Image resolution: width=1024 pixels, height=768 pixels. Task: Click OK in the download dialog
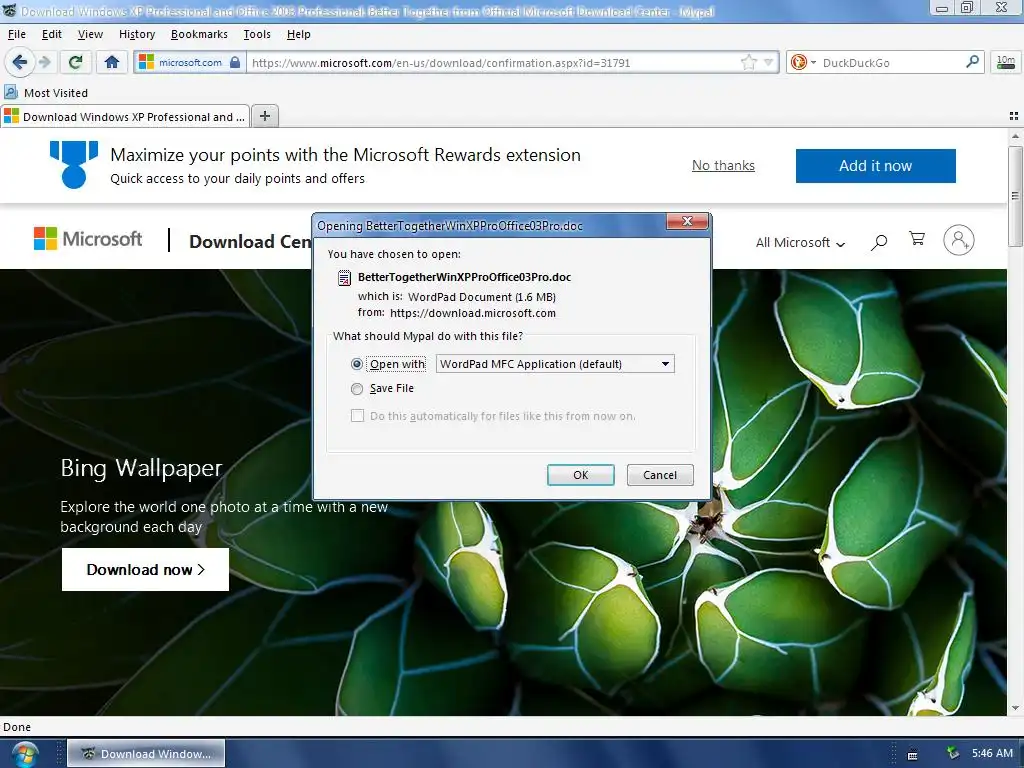tap(581, 475)
